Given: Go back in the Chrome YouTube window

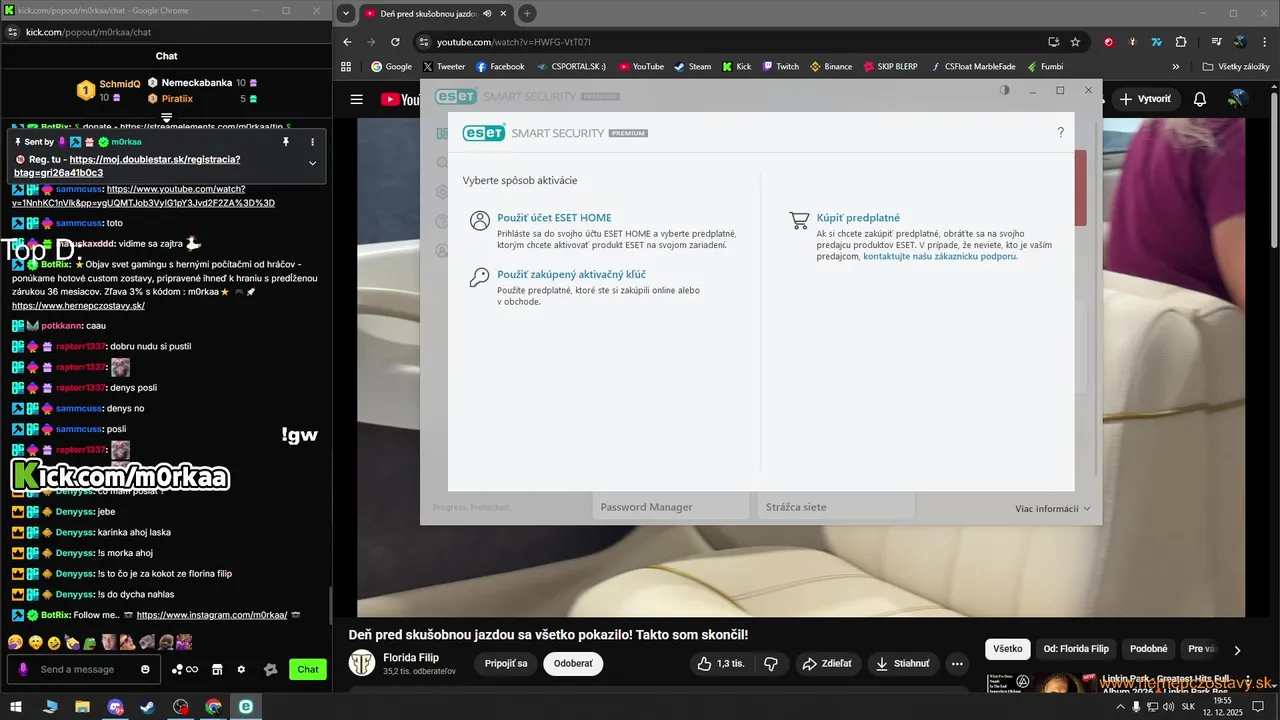Looking at the screenshot, I should click(347, 42).
